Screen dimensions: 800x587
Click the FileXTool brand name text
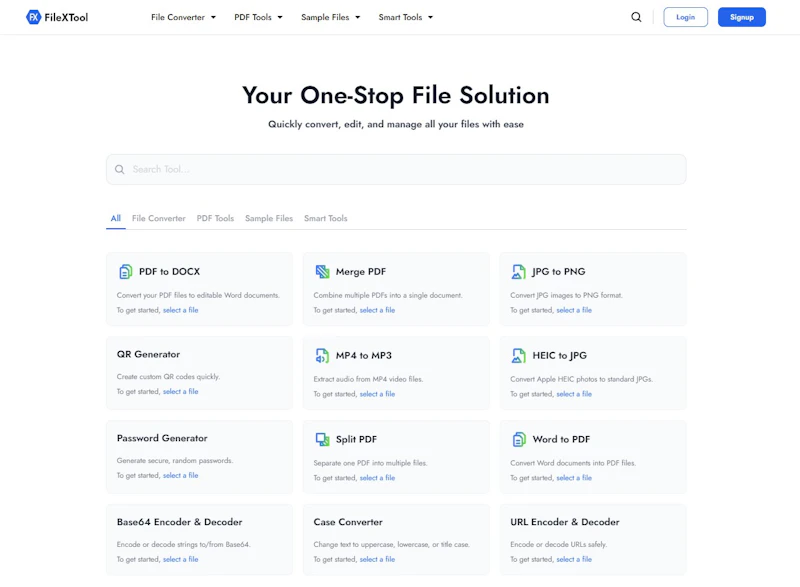pos(66,17)
